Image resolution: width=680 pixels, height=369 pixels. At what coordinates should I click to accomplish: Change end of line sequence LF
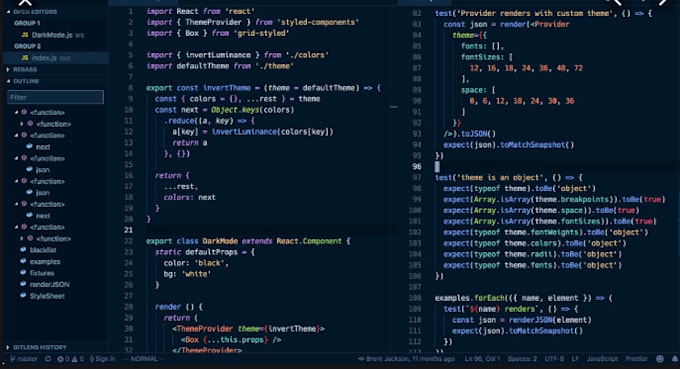point(575,359)
